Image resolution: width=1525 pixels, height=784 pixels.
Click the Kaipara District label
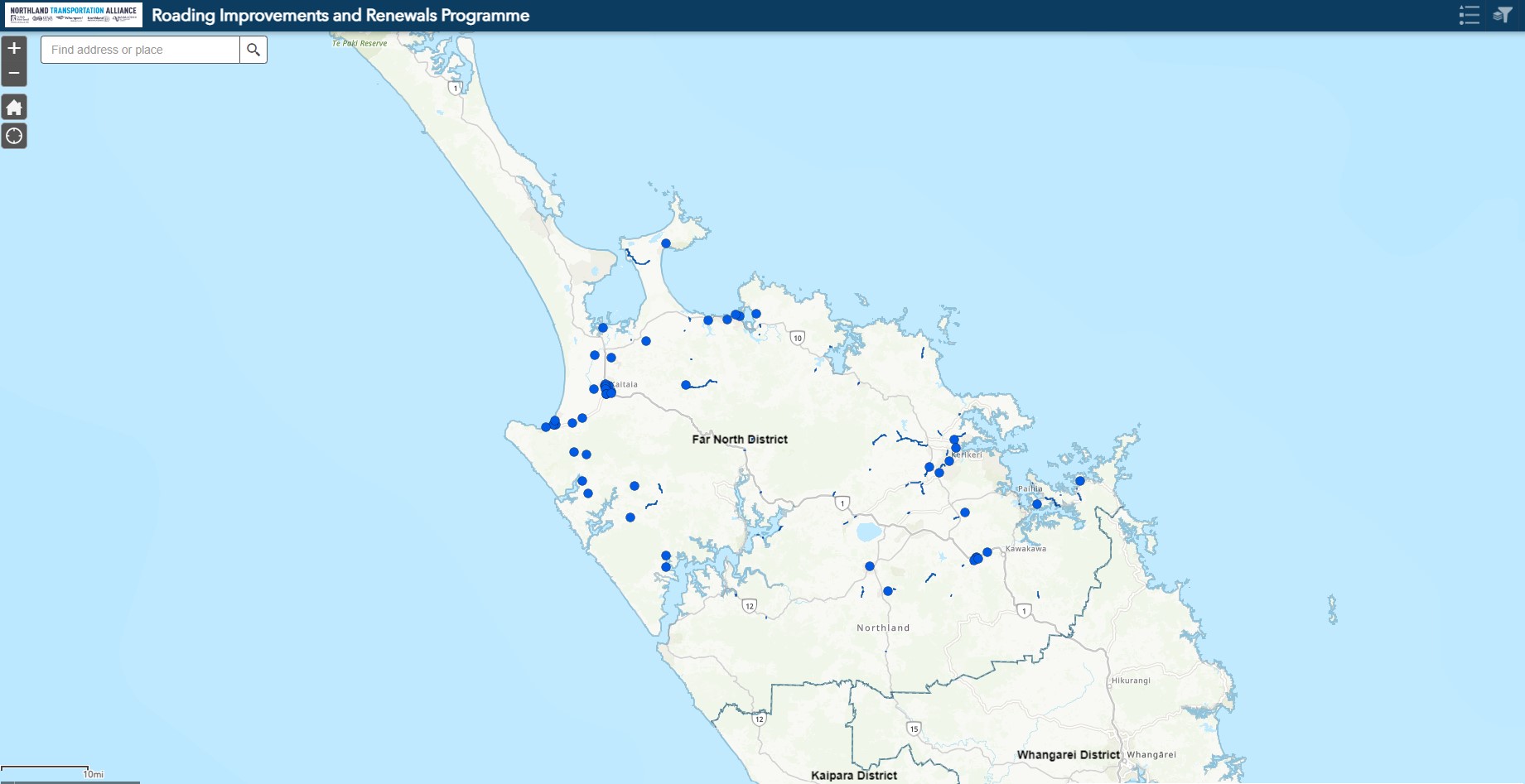(x=854, y=776)
